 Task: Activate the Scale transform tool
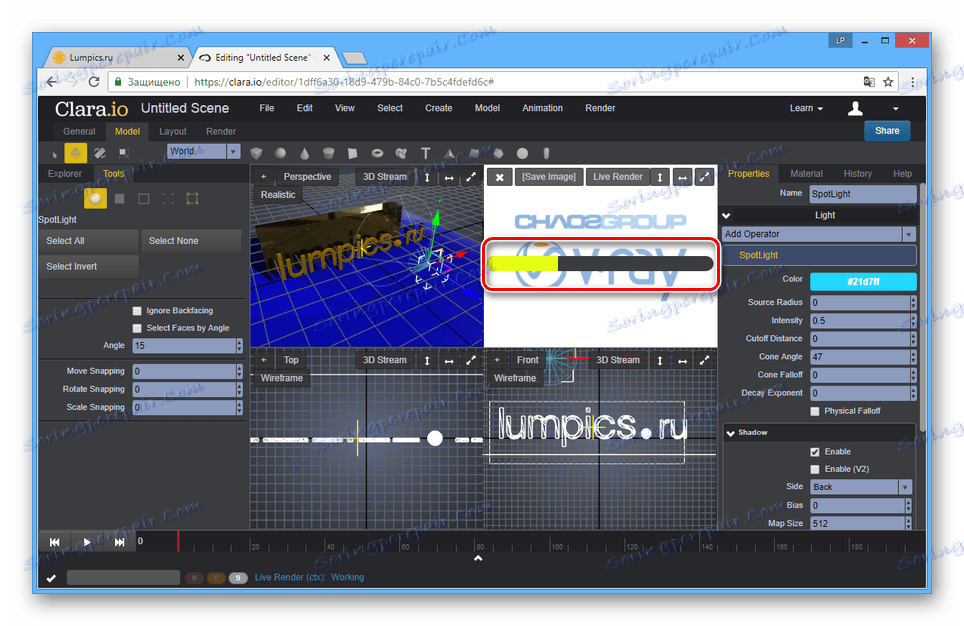click(124, 153)
